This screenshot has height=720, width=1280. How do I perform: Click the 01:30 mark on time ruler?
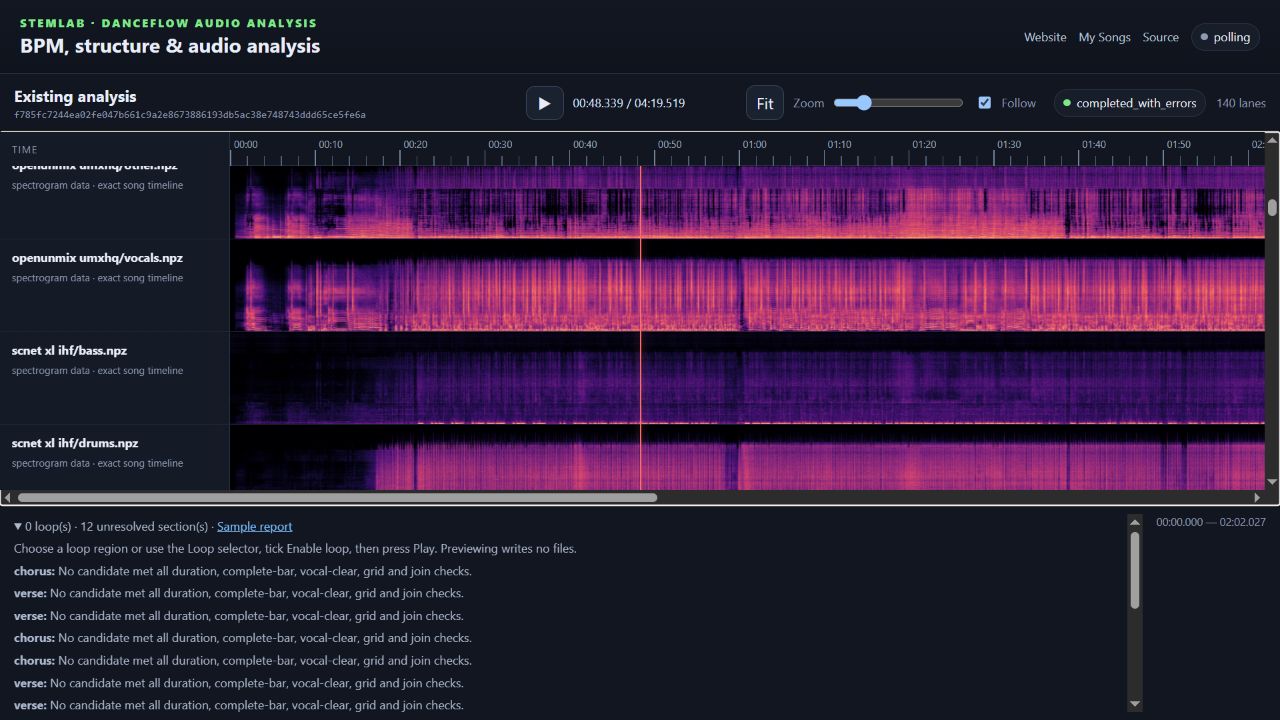coord(1009,145)
